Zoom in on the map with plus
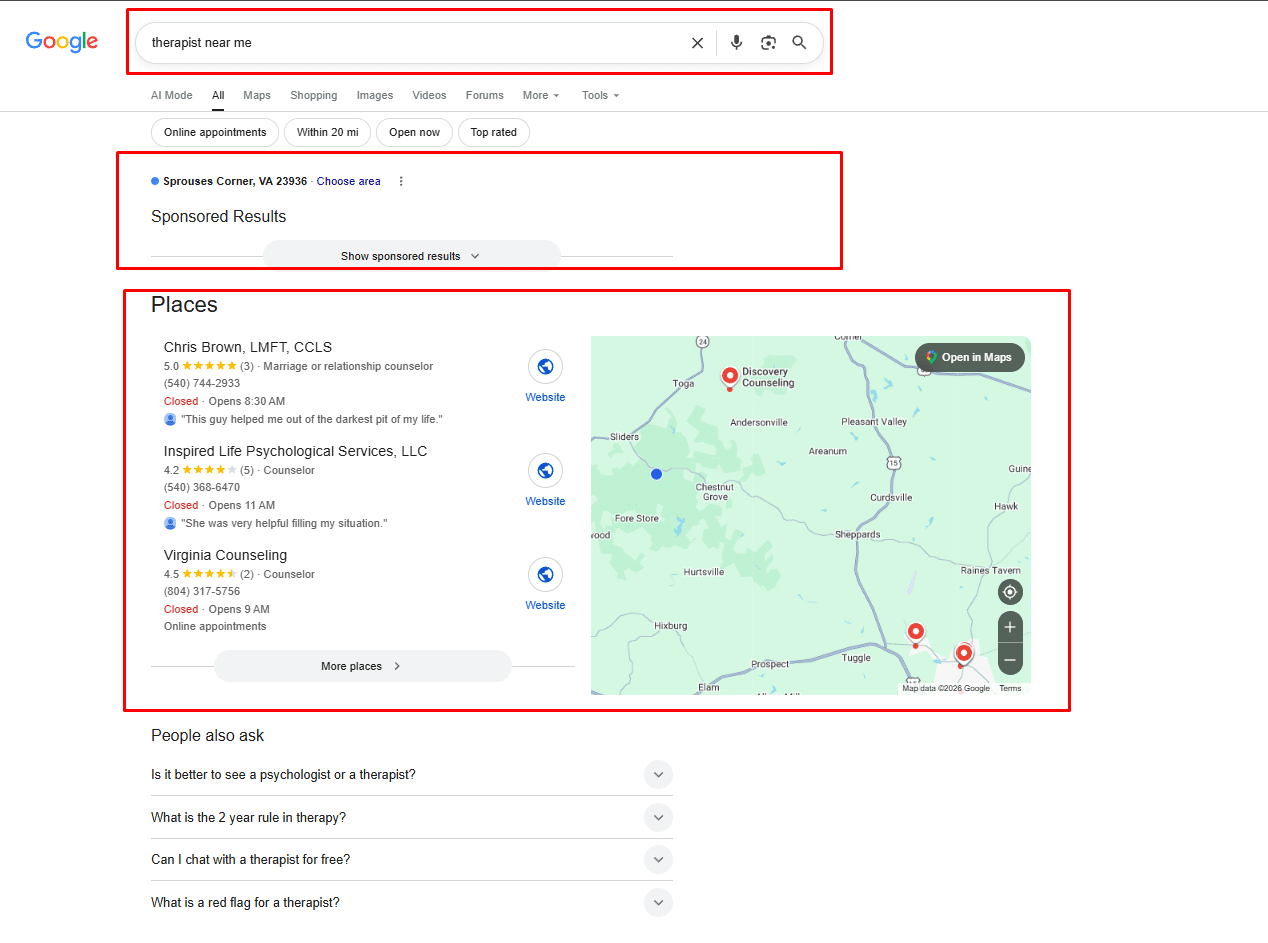The image size is (1268, 943). (1010, 627)
